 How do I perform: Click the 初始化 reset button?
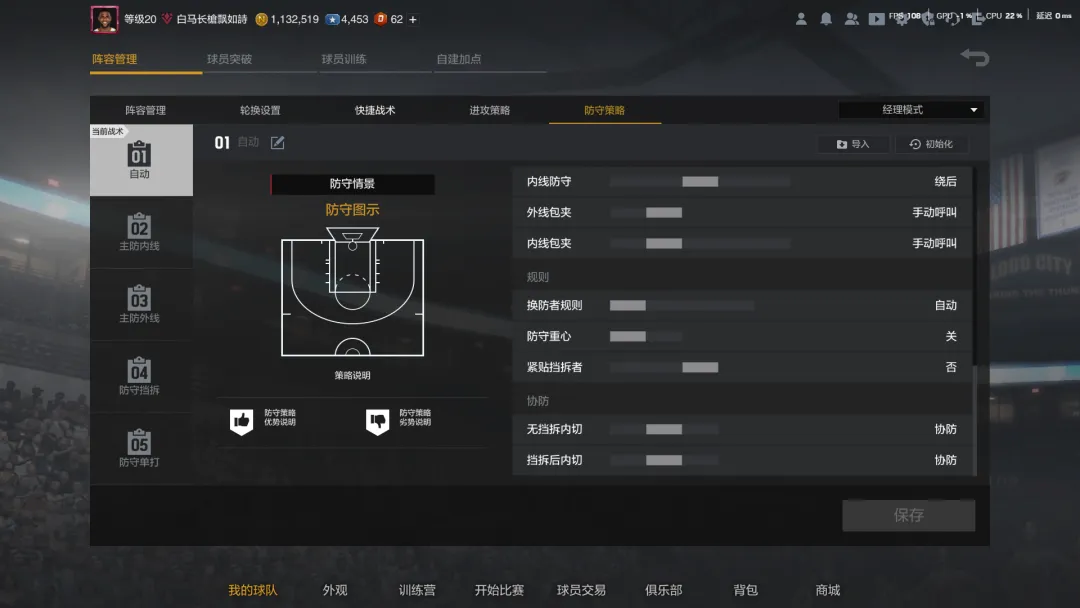click(931, 144)
